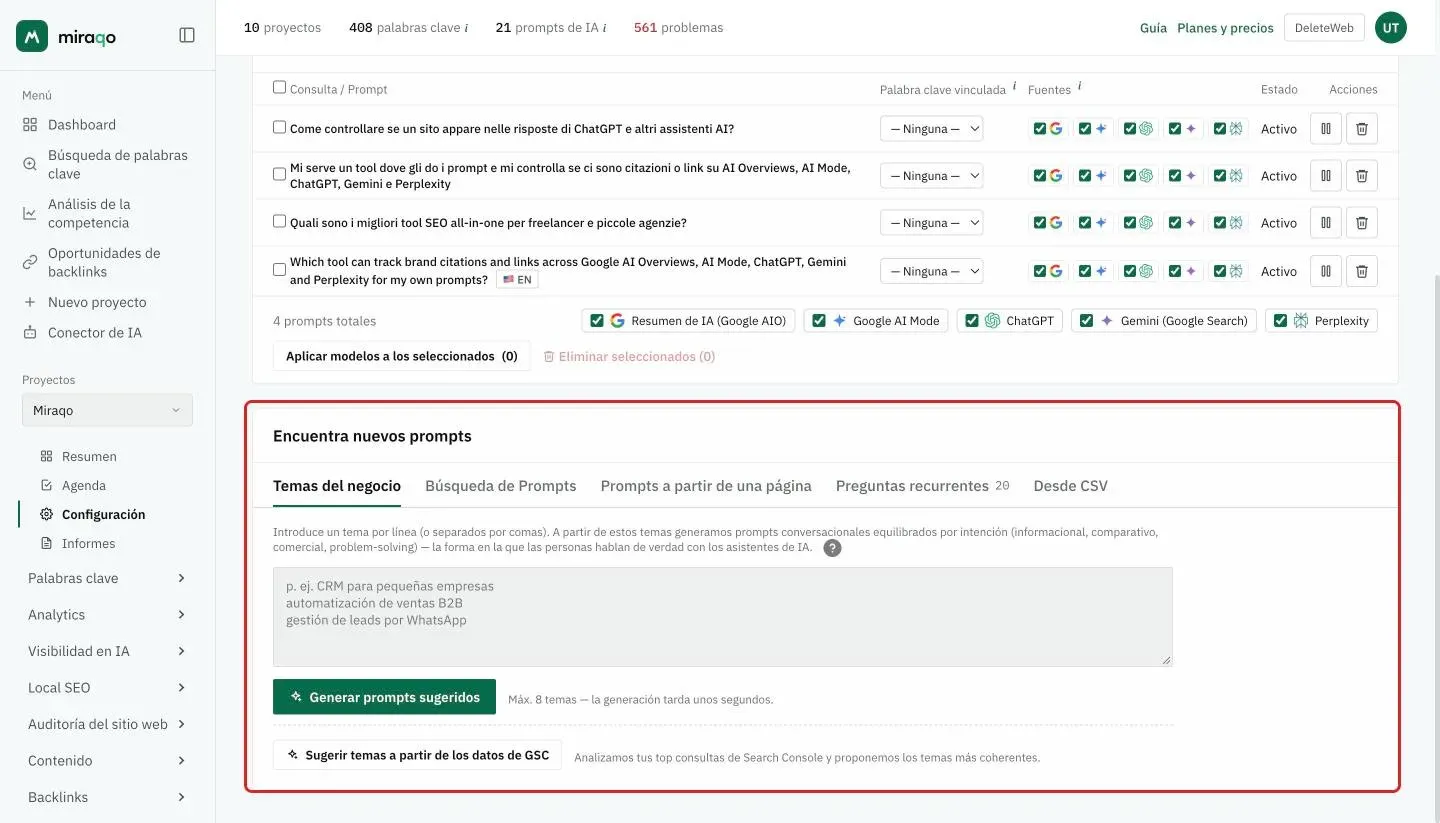
Task: Toggle Google source for 'Come controllare' row
Action: coord(1040,129)
